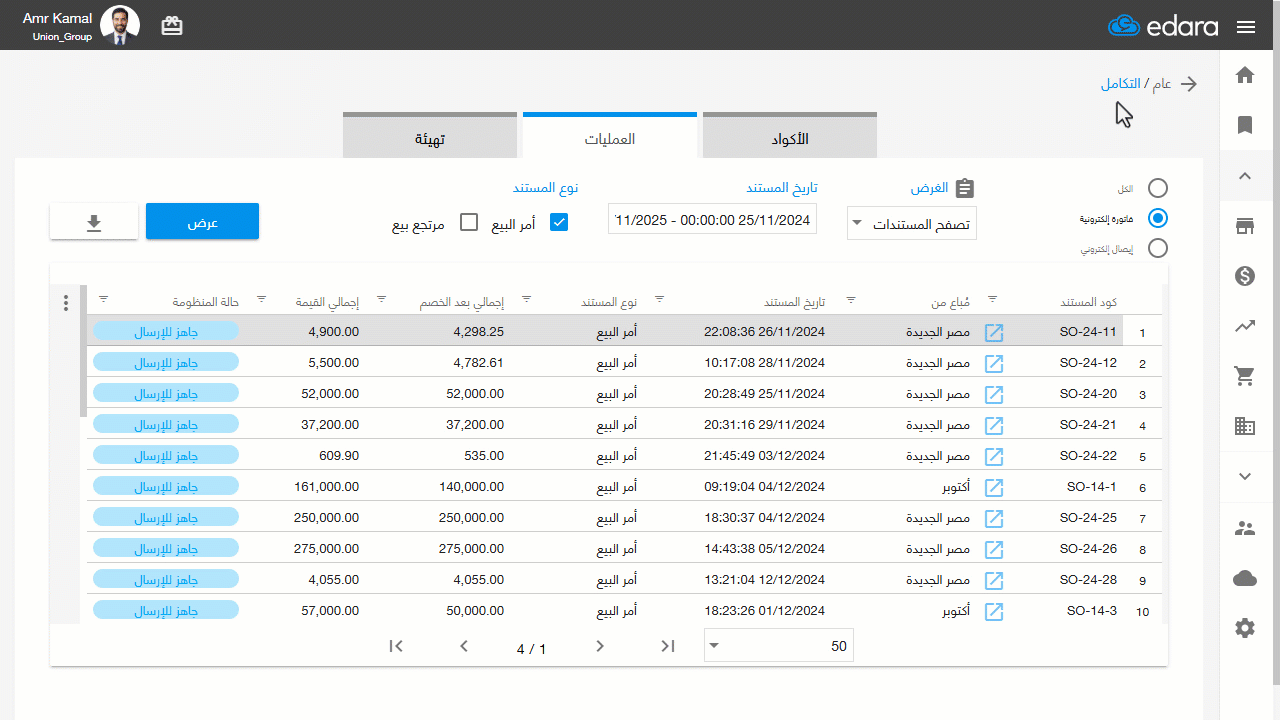Switch to the العمليات tab
Viewport: 1280px width, 720px height.
coord(610,137)
